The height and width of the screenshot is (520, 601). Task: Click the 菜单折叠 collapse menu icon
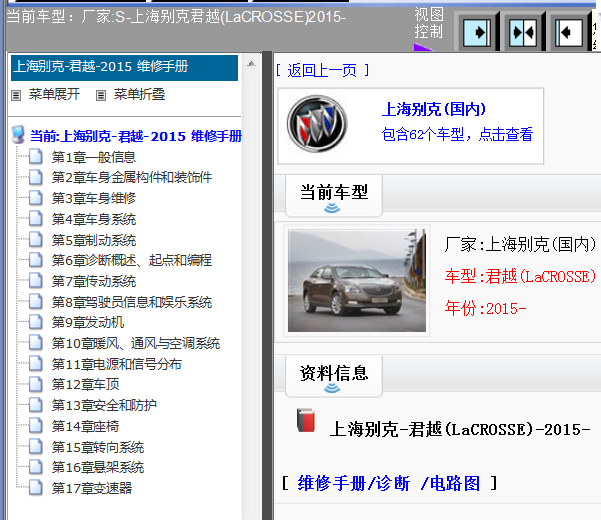click(x=101, y=95)
